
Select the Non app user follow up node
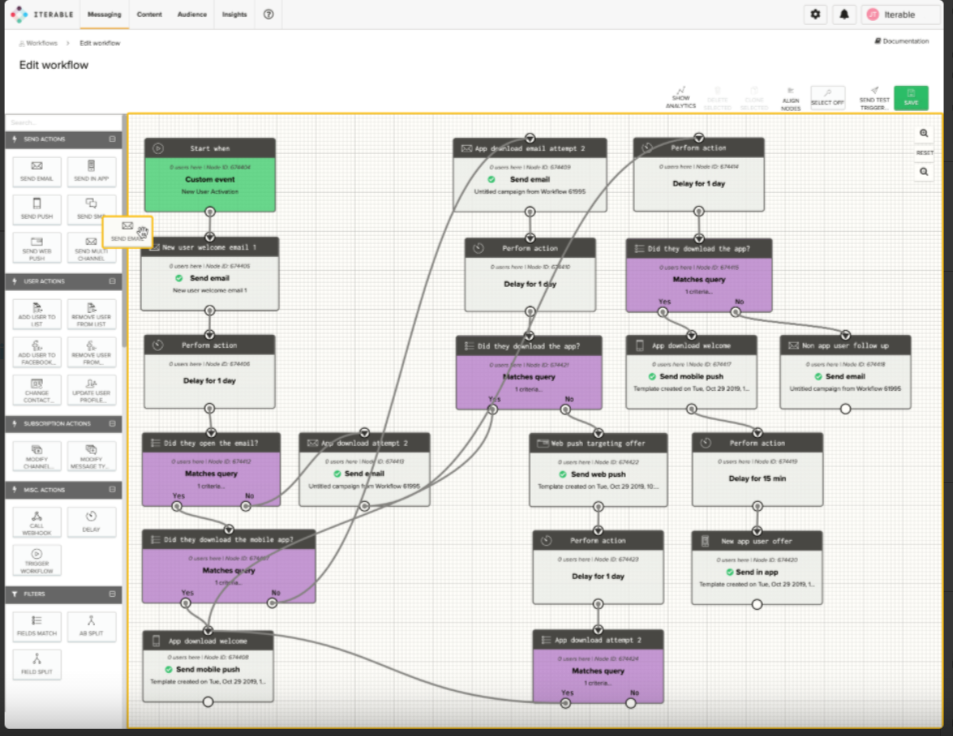point(845,372)
